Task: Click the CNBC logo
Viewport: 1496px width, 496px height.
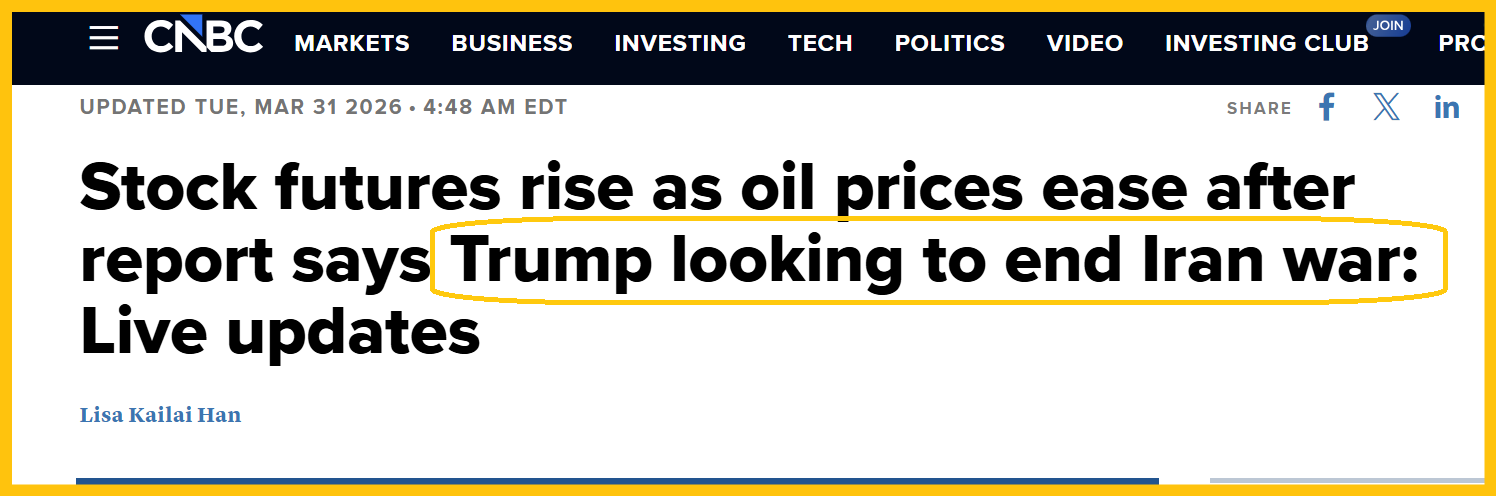Action: pos(204,39)
